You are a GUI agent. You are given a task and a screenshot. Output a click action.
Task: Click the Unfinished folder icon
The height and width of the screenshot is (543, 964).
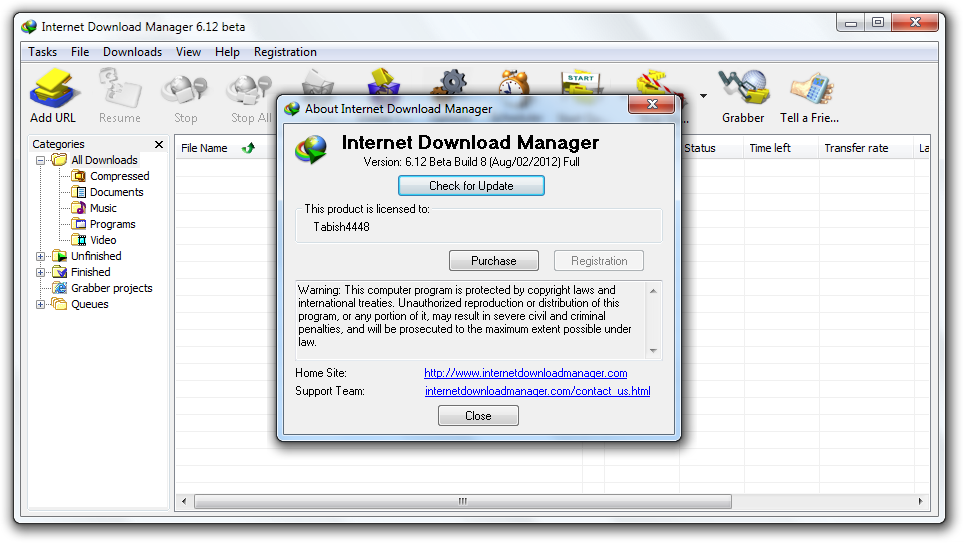(x=60, y=256)
